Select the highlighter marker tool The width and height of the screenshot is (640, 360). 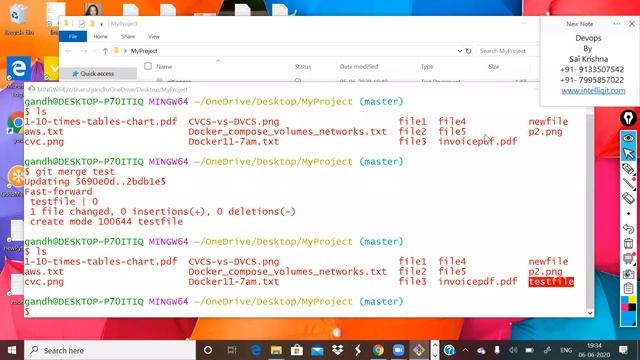click(628, 169)
